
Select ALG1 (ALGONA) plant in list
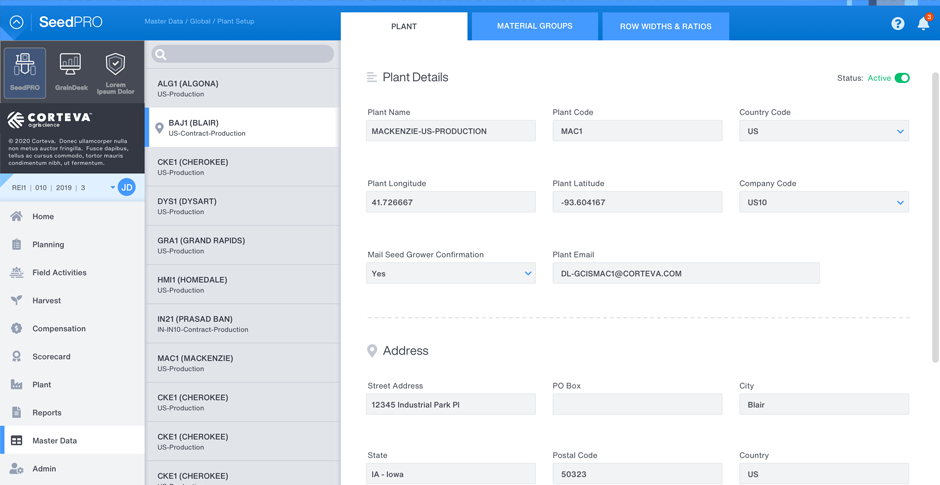tap(242, 88)
